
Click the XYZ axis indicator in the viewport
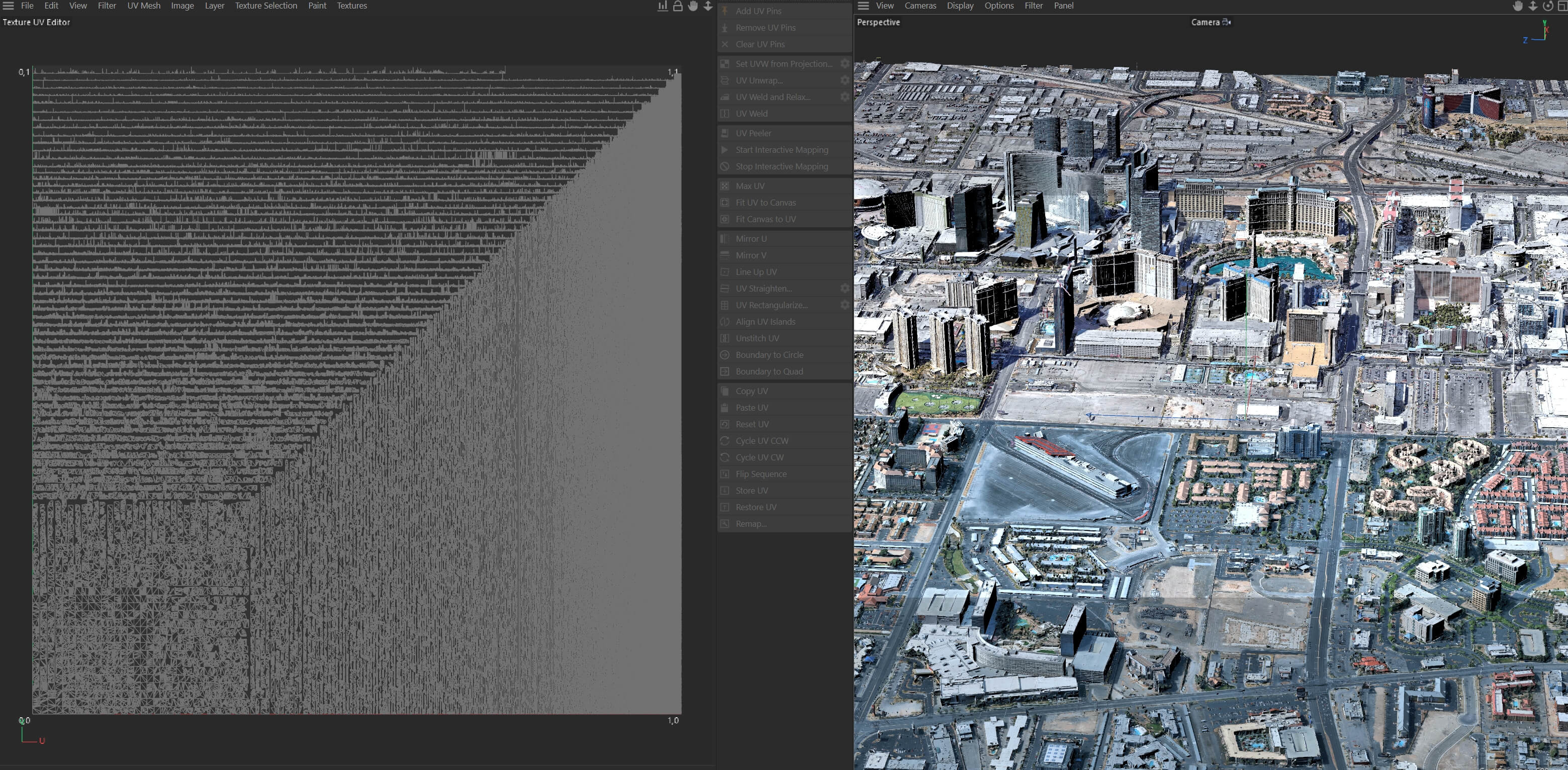point(1536,32)
